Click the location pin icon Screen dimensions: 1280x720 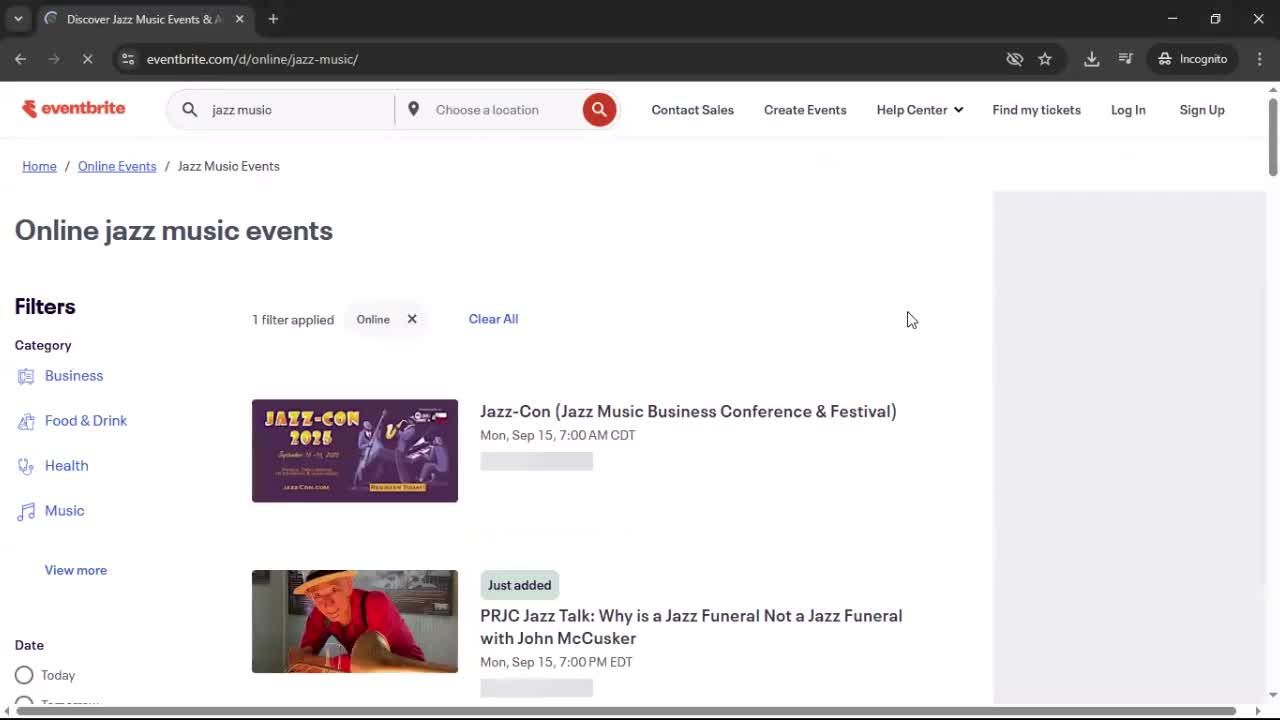click(x=413, y=109)
